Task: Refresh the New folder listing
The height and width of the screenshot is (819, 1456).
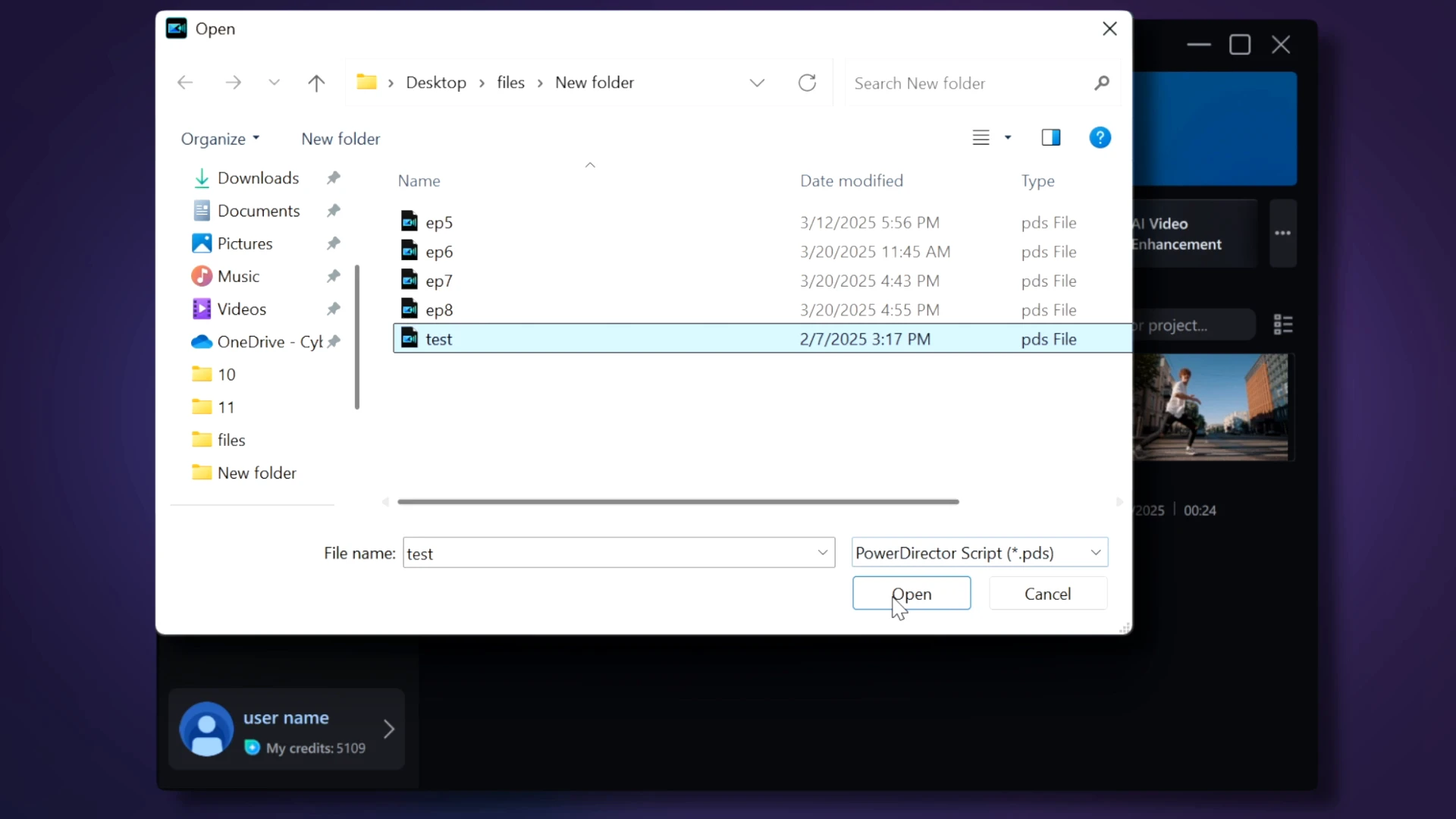Action: point(807,83)
